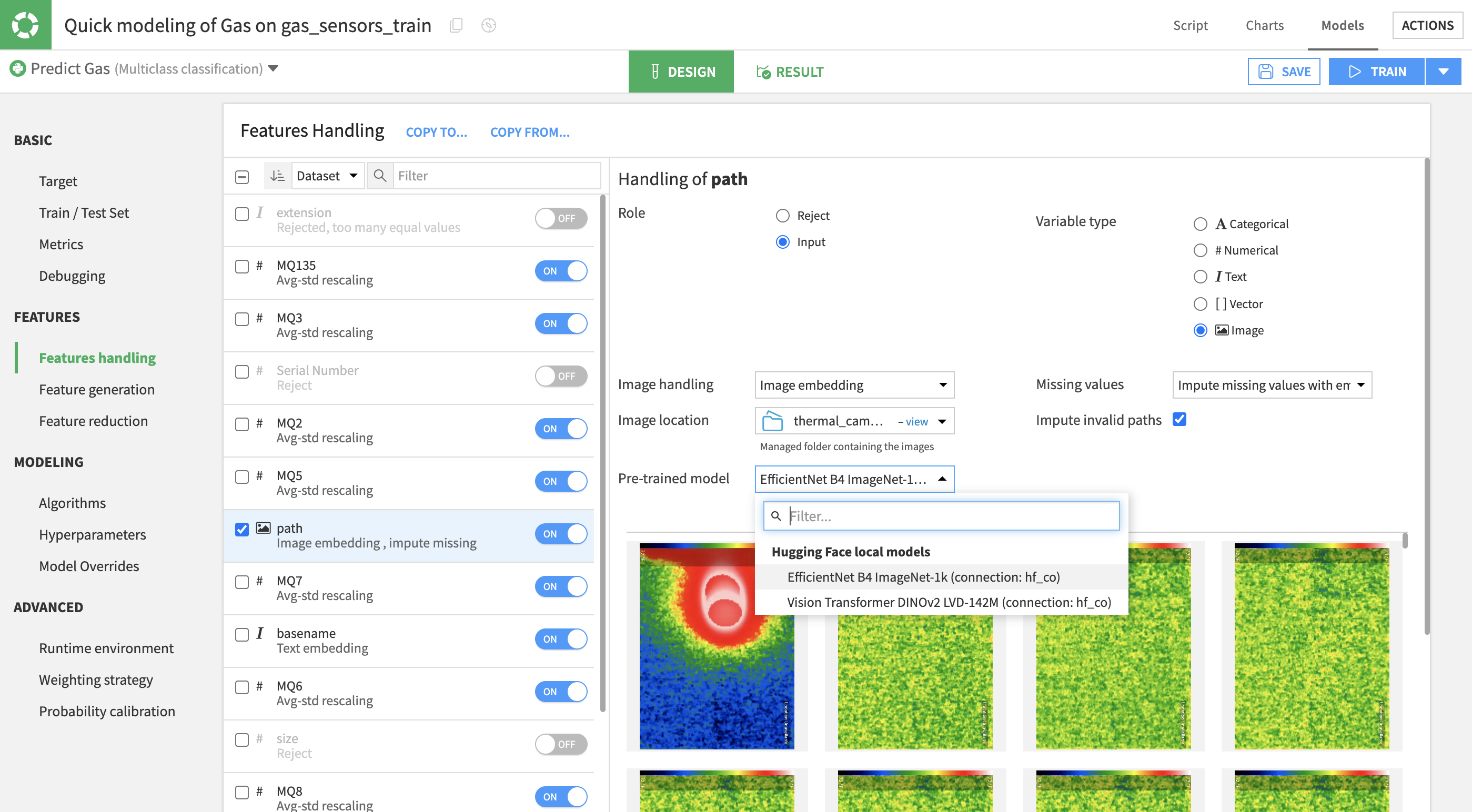Click the sort order icon beside Dataset
This screenshot has height=812, width=1472.
278,176
